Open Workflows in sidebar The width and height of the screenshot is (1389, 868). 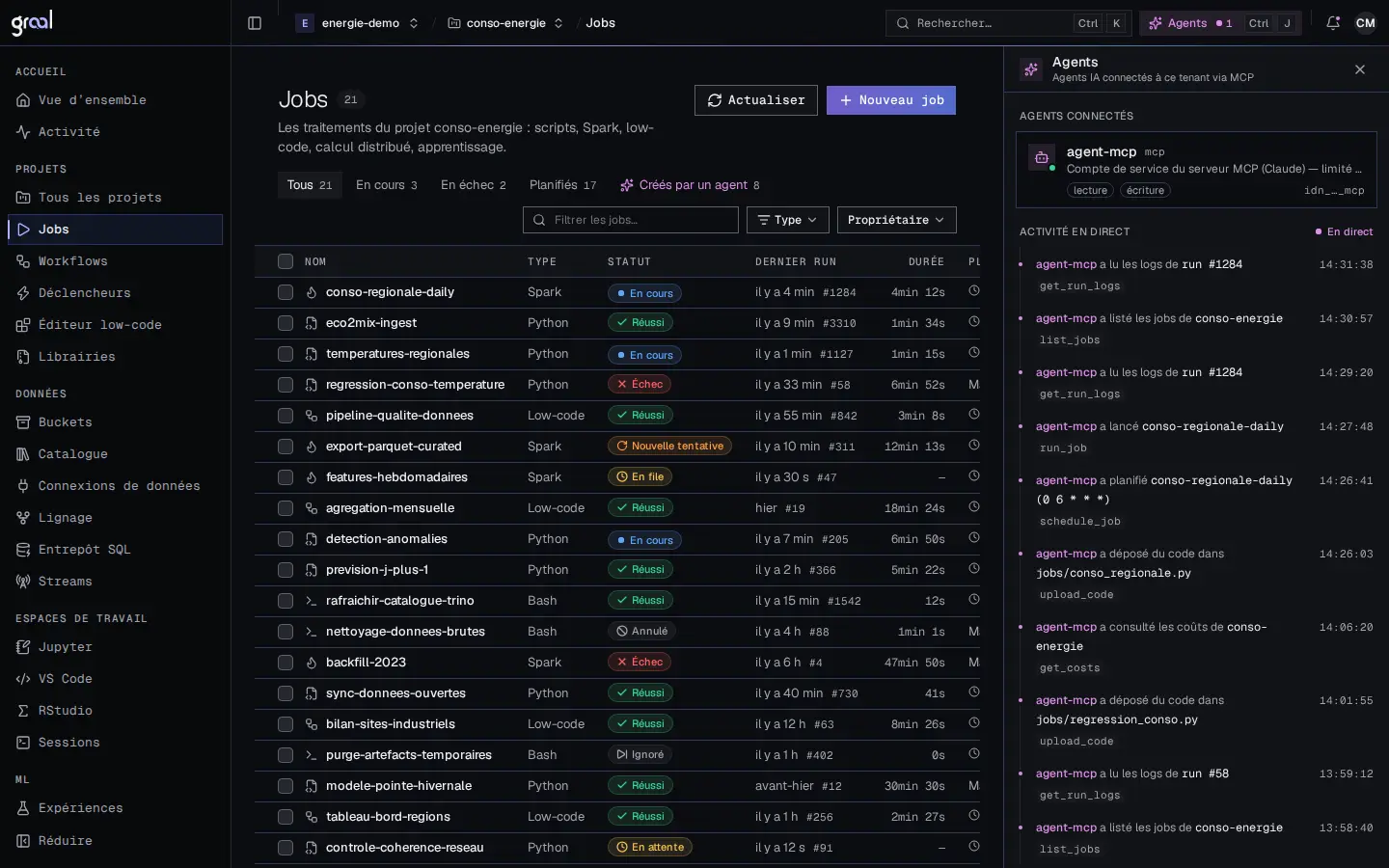115,261
